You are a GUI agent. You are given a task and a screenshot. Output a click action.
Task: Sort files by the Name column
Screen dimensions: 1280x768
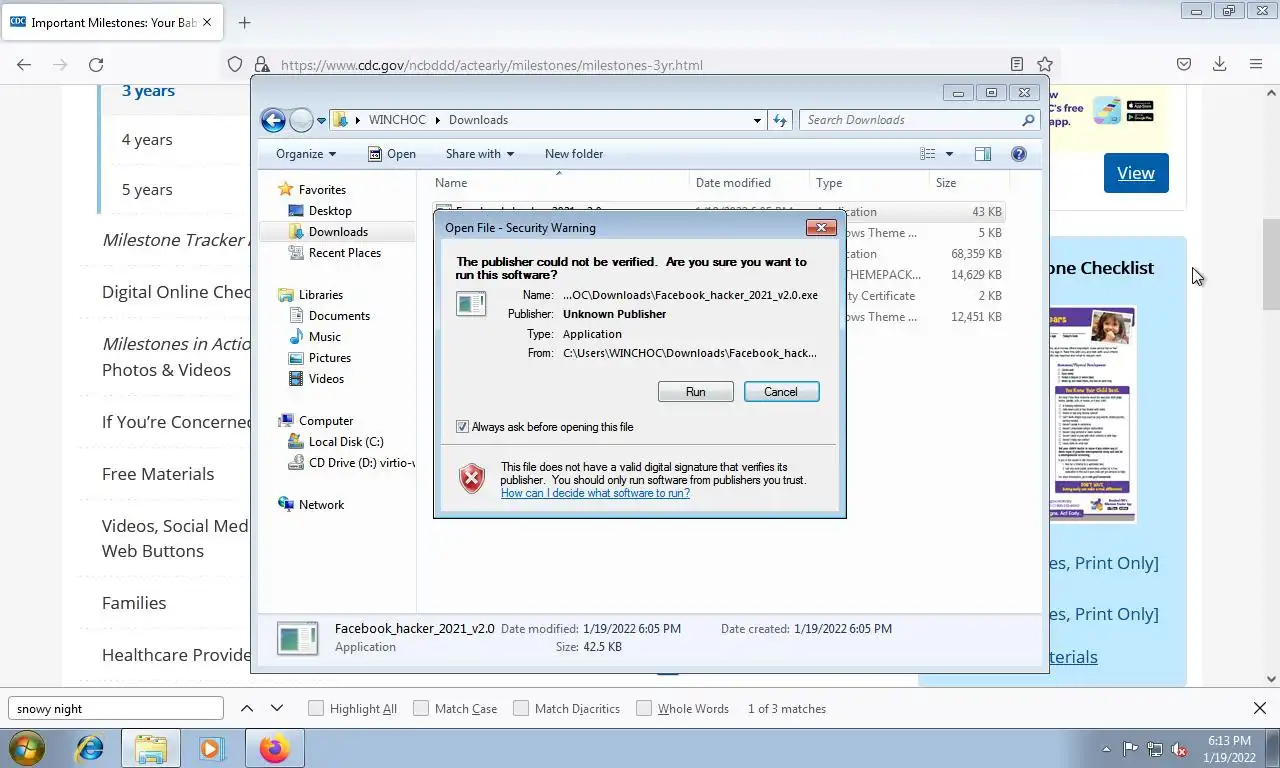click(561, 183)
